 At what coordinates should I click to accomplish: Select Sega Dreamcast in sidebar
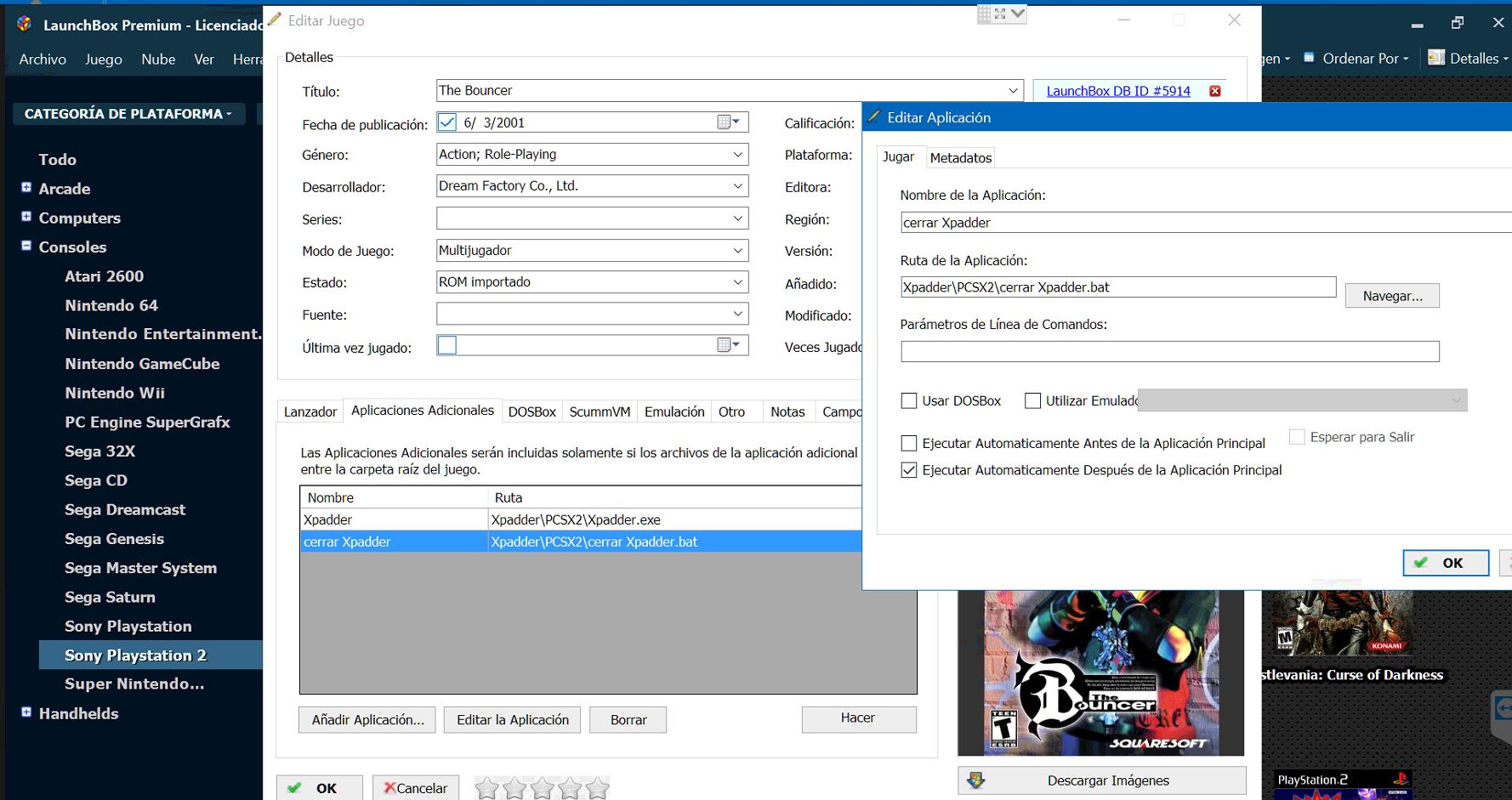(125, 509)
